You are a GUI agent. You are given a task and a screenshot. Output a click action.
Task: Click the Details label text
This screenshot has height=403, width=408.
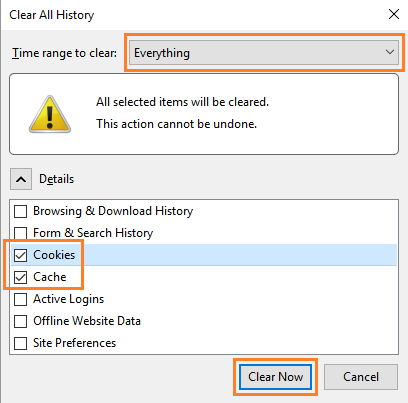pos(57,179)
